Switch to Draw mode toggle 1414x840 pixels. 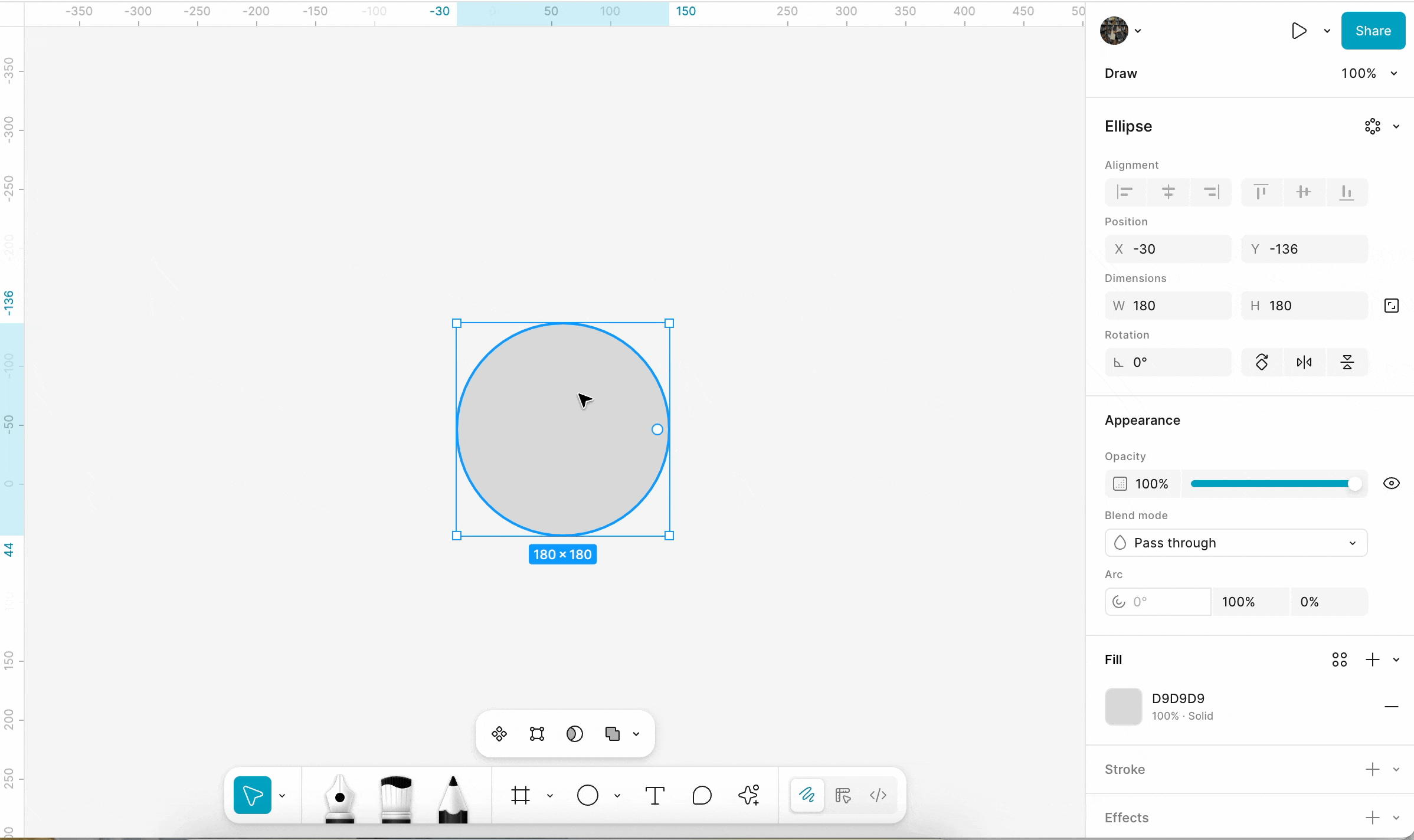(x=807, y=795)
